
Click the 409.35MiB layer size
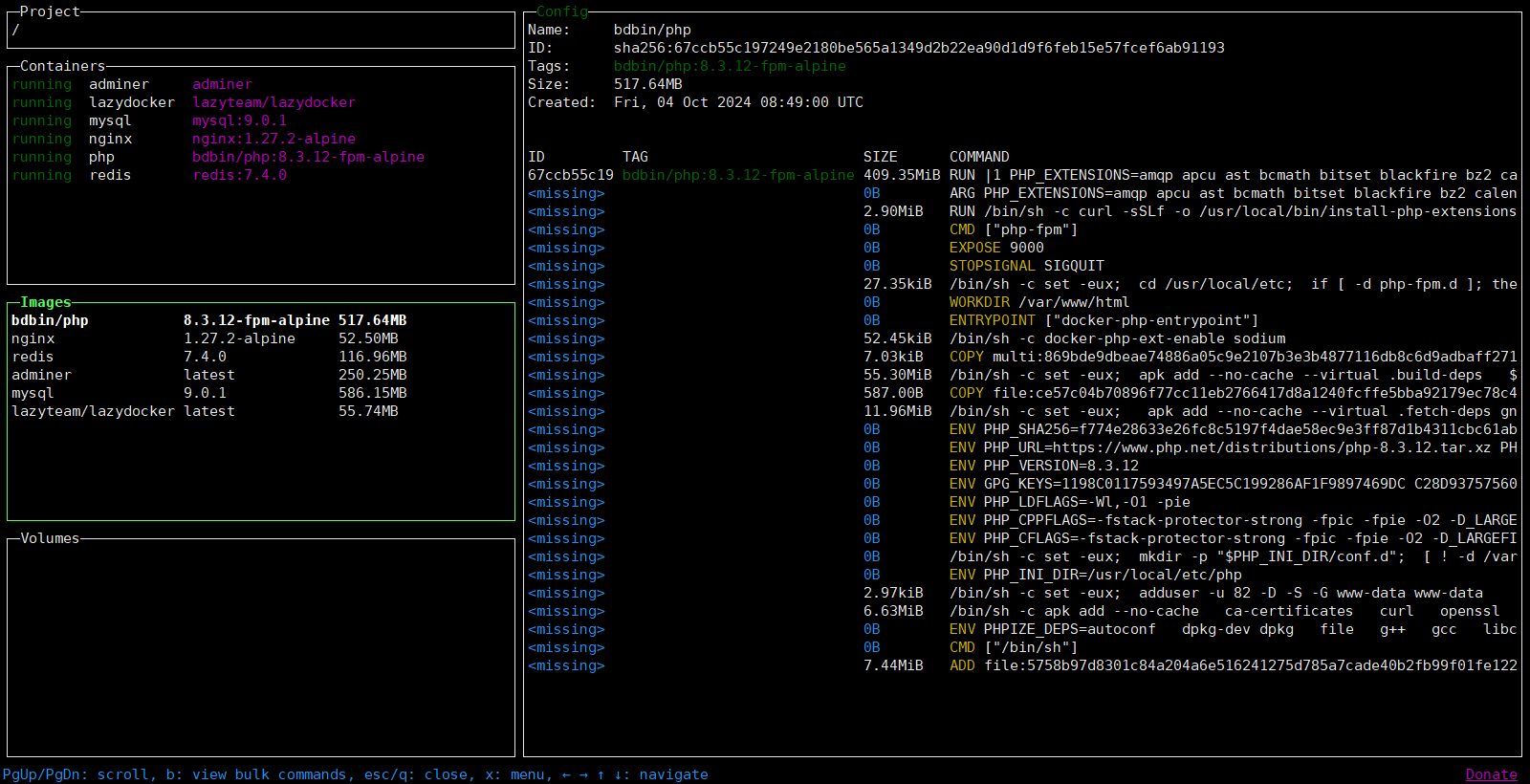[902, 175]
